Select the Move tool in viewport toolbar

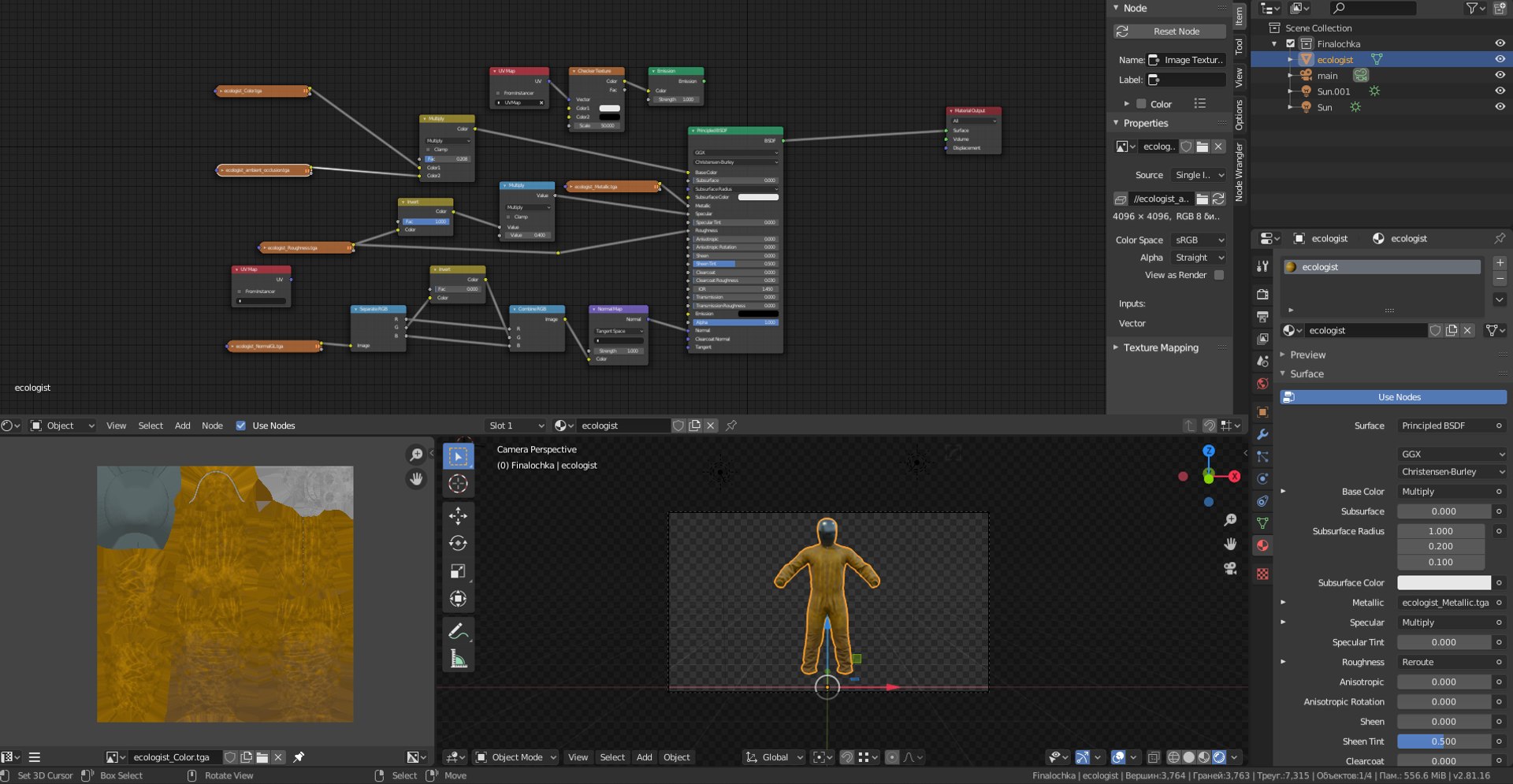tap(458, 515)
